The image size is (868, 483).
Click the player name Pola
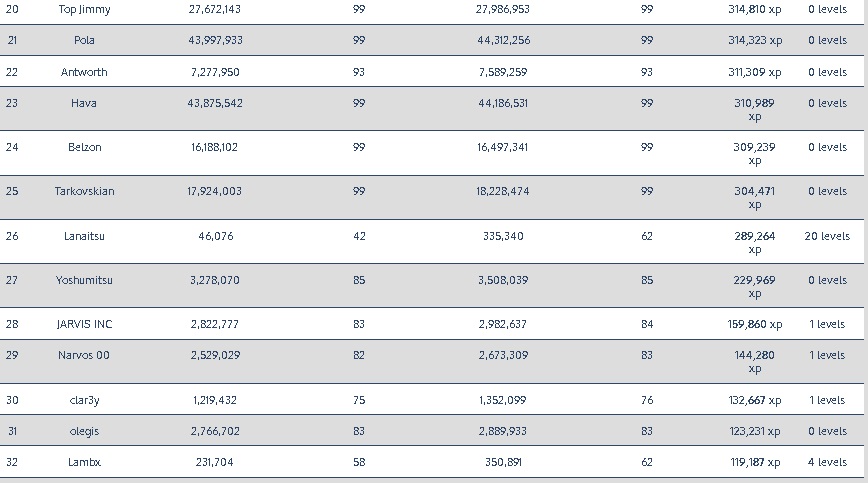(x=84, y=40)
